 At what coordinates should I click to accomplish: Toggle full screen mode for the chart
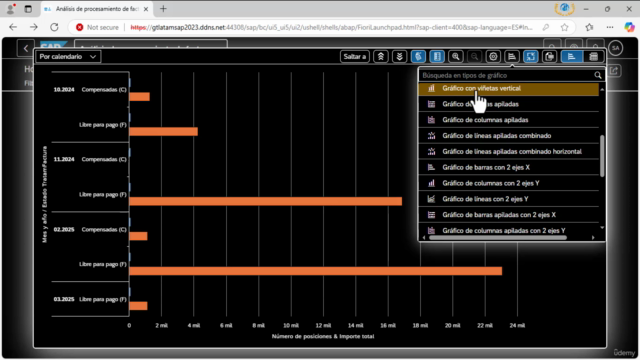(531, 57)
